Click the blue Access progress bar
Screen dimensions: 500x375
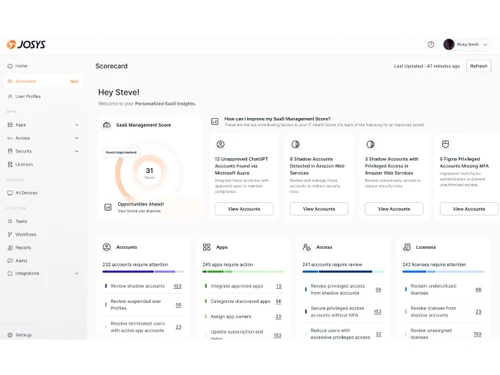[x=343, y=272]
